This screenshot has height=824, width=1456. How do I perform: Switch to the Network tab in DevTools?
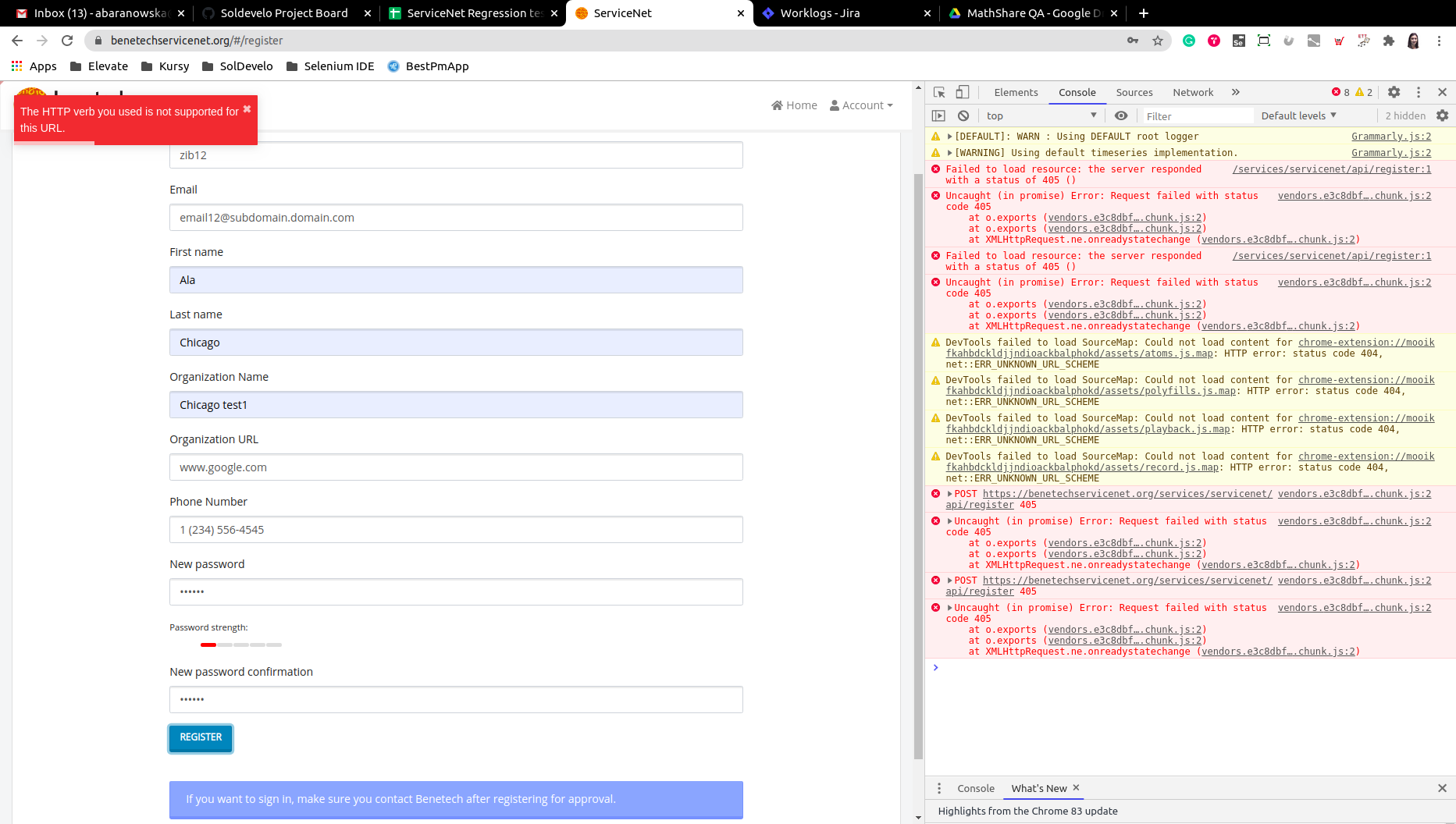coord(1193,92)
